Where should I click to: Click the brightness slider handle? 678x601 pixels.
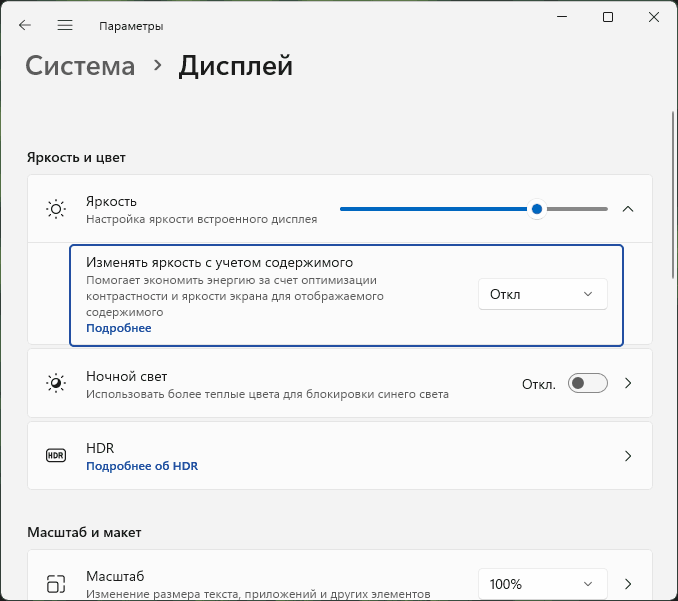pyautogui.click(x=537, y=209)
